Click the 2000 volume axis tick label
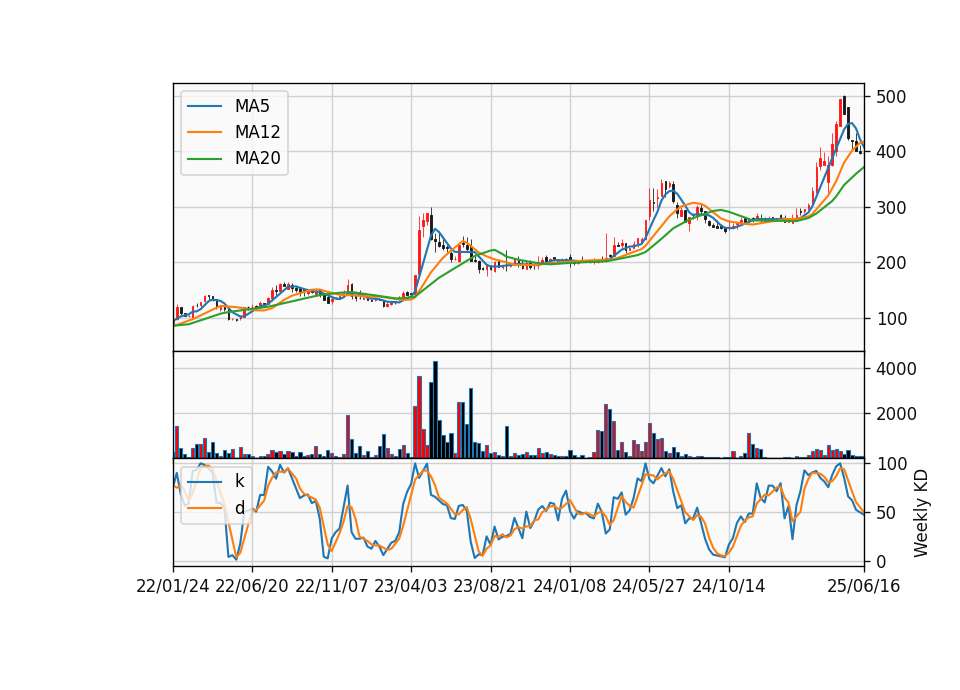This screenshot has height=690, width=960. click(896, 414)
